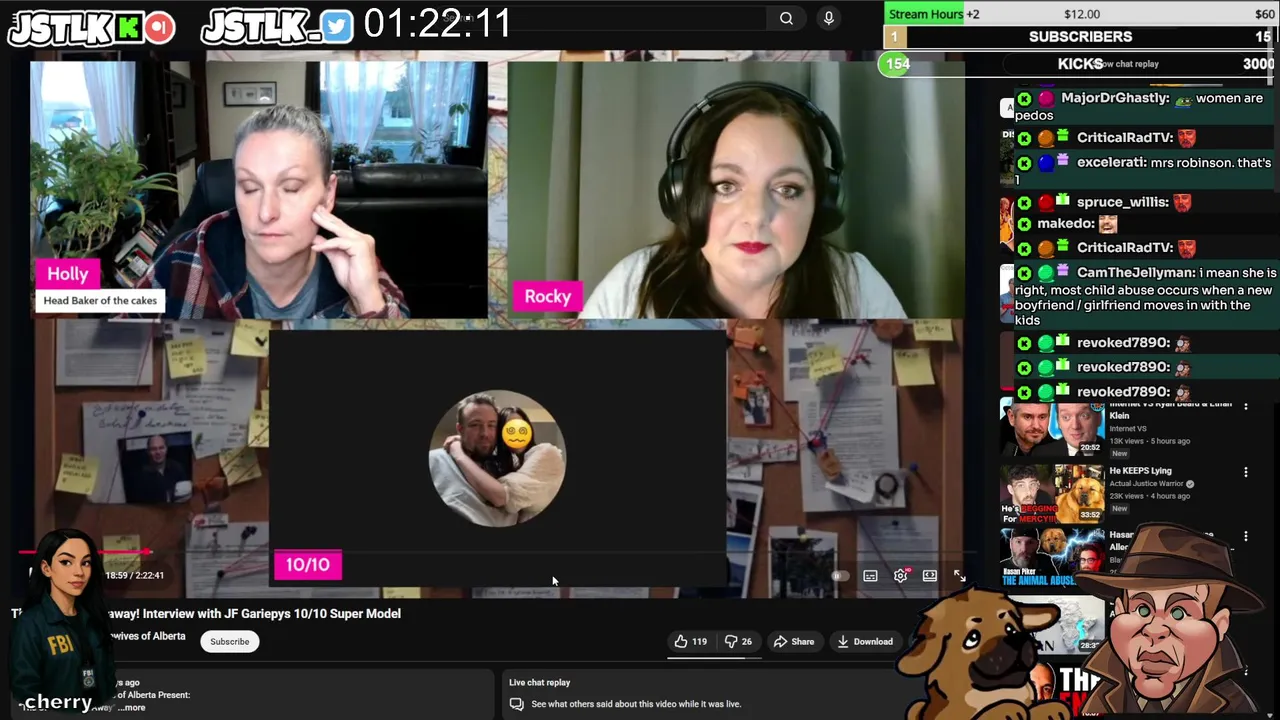
Task: Click the Twitter bird icon in overlay
Action: point(337,27)
